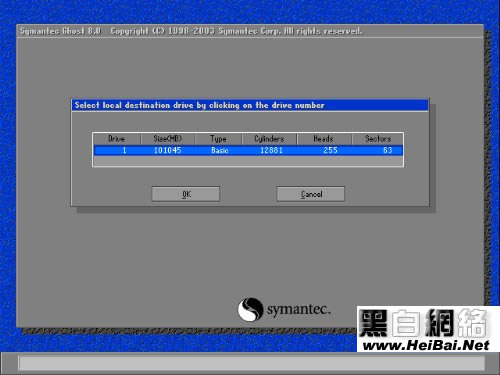Screen dimensions: 500x375
Task: Click the Basic type cell
Action: (220, 150)
